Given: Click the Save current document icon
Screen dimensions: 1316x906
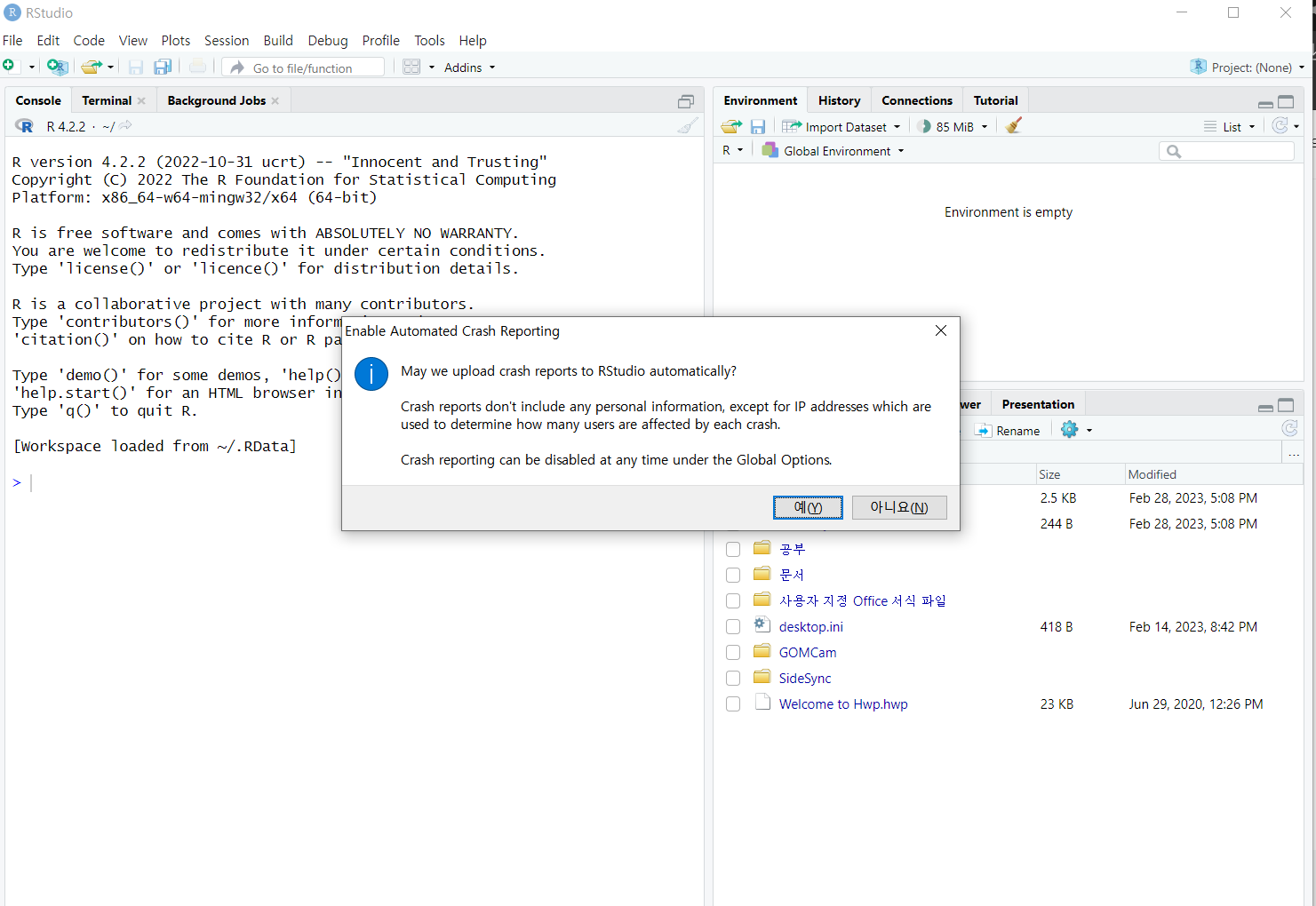Looking at the screenshot, I should pos(136,67).
